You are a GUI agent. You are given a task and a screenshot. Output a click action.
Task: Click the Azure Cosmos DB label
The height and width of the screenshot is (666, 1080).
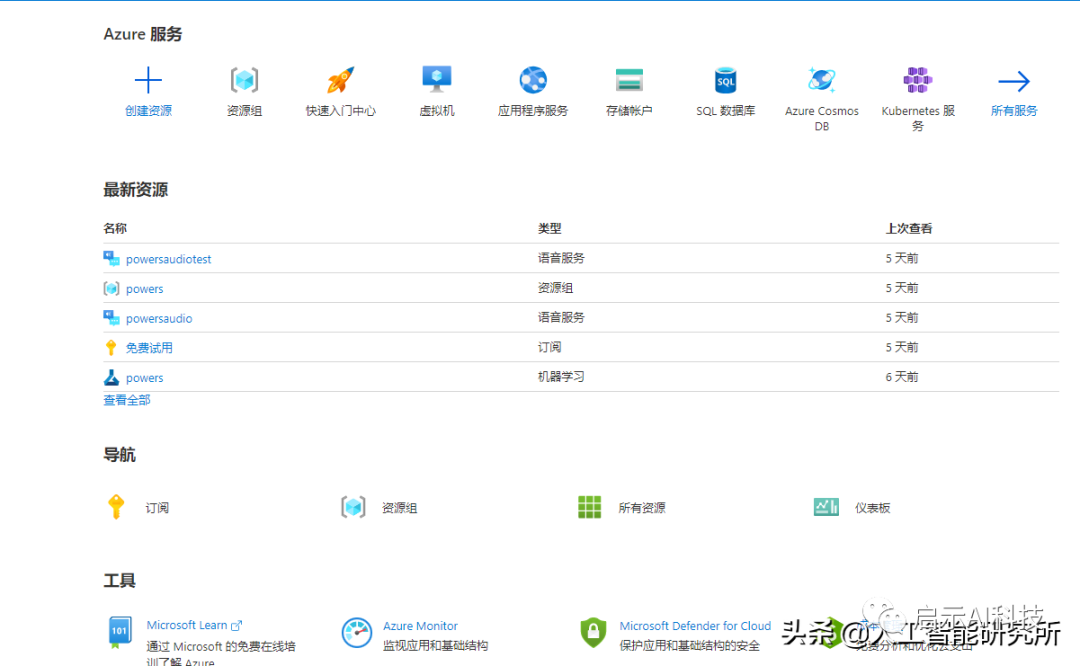pos(822,118)
